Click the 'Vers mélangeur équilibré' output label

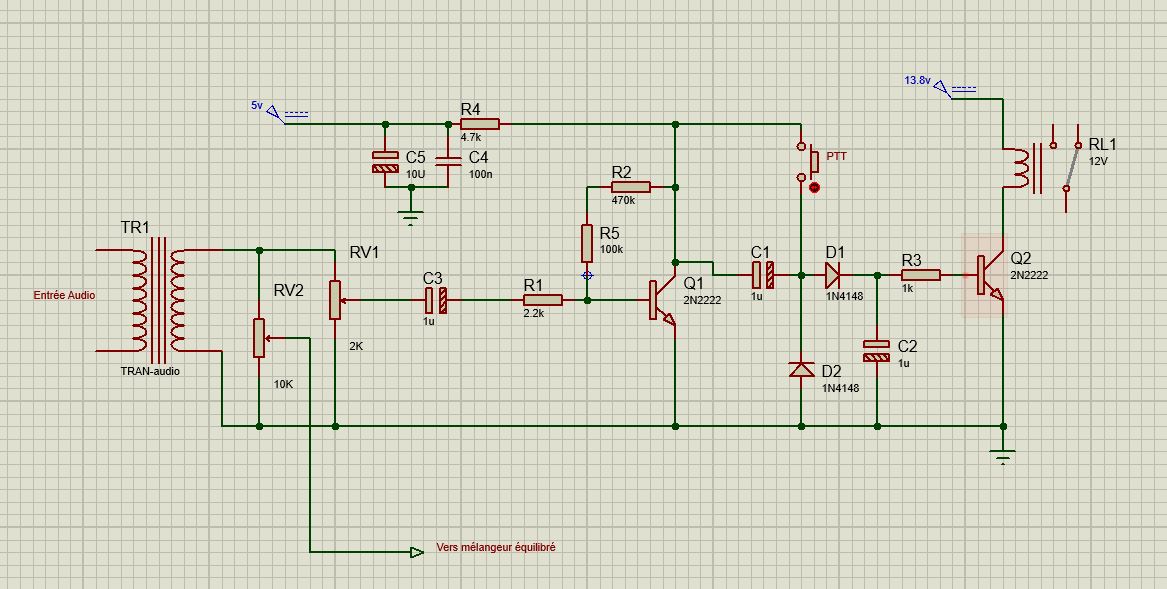pos(495,548)
